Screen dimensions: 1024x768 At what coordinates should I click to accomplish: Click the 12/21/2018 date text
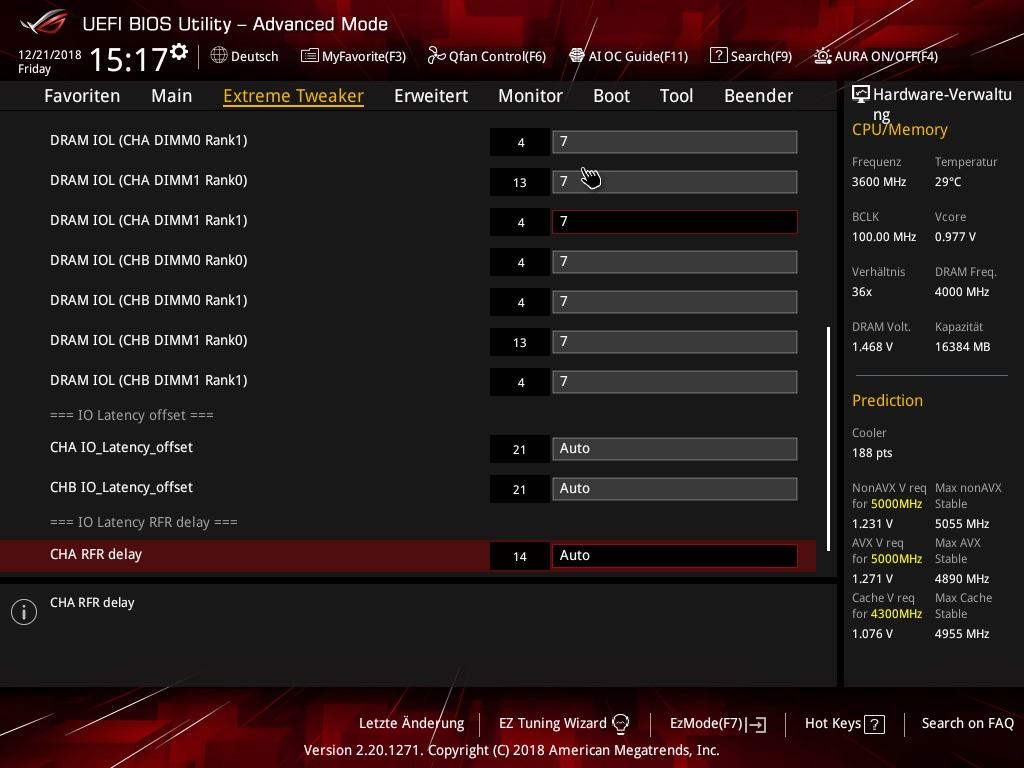50,55
